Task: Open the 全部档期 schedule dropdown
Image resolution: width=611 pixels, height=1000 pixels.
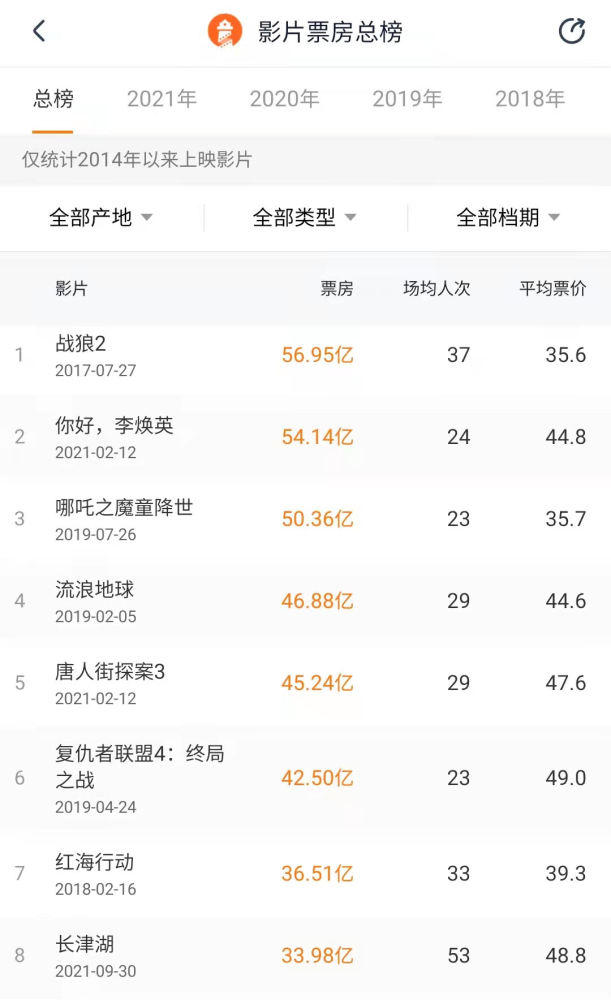Action: point(508,217)
